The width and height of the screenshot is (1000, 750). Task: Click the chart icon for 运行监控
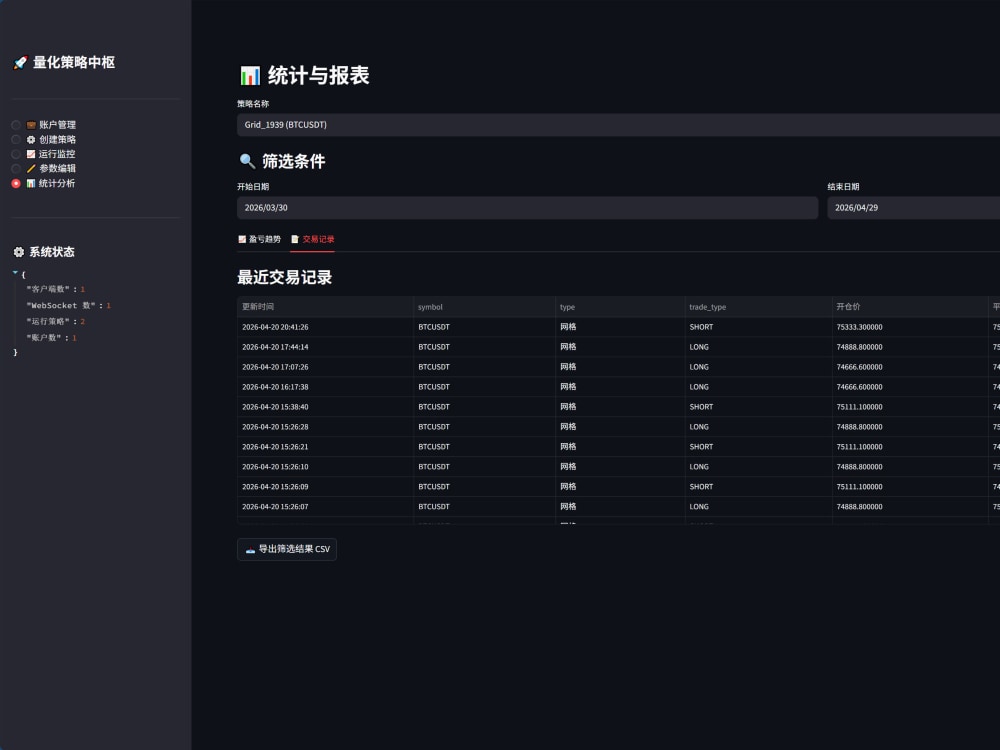point(31,154)
